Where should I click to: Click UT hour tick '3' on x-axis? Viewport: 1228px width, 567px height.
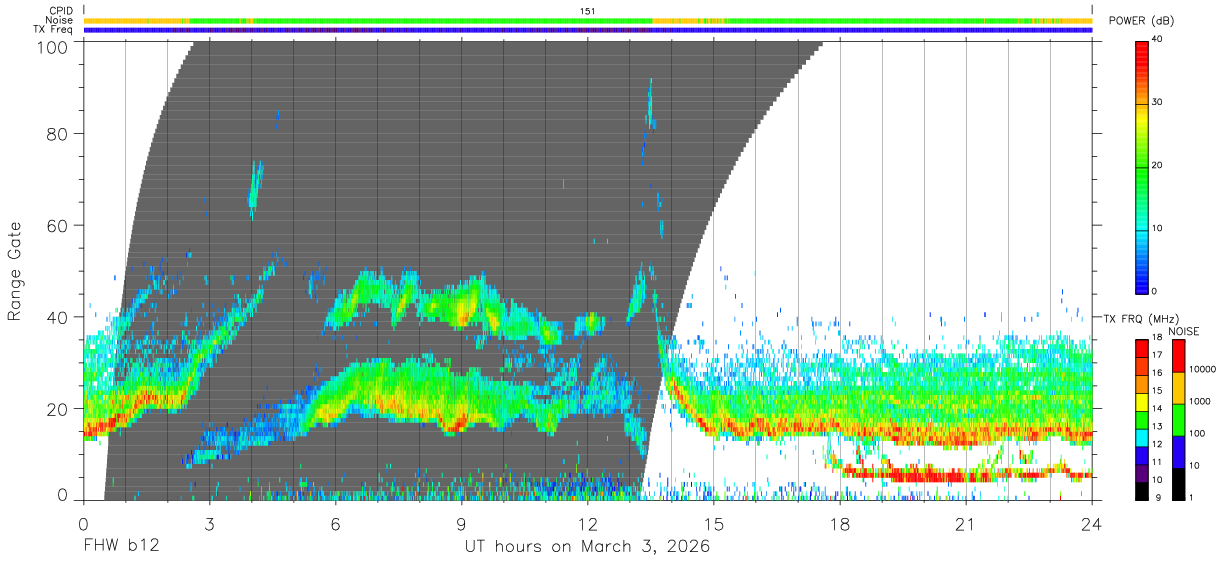pos(210,523)
